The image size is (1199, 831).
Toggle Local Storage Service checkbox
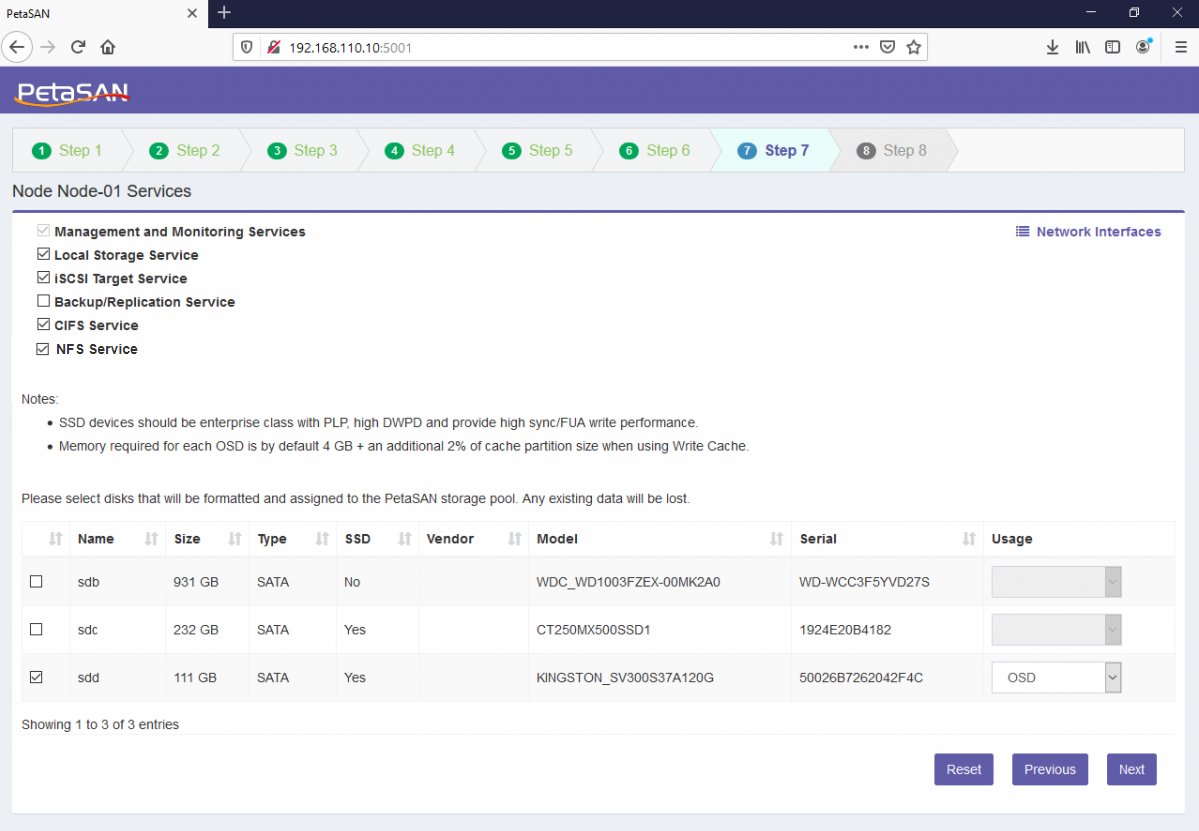coord(44,255)
